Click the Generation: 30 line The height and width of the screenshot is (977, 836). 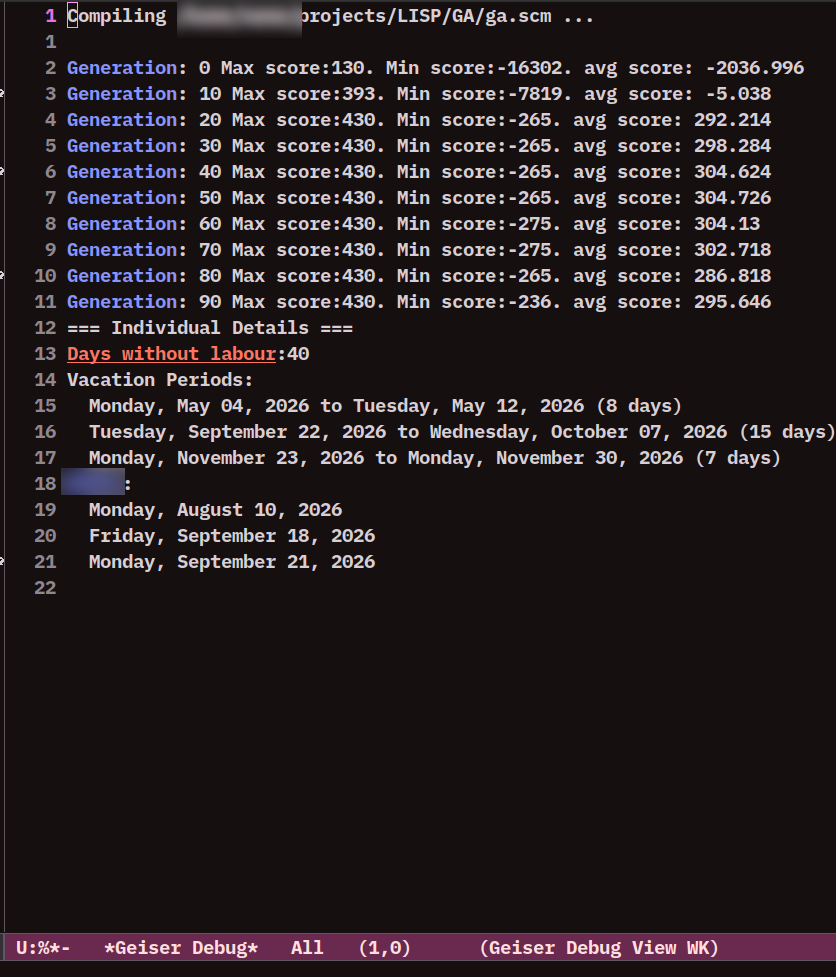click(419, 146)
